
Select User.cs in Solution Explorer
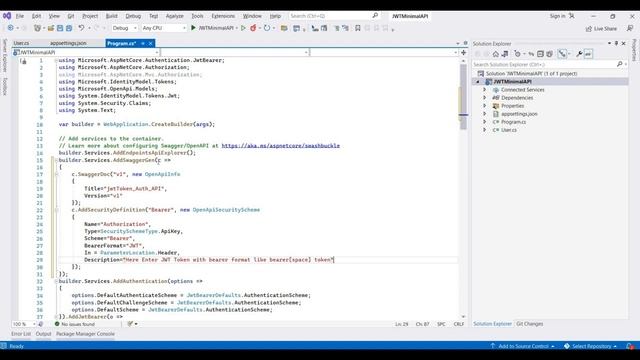tap(509, 130)
